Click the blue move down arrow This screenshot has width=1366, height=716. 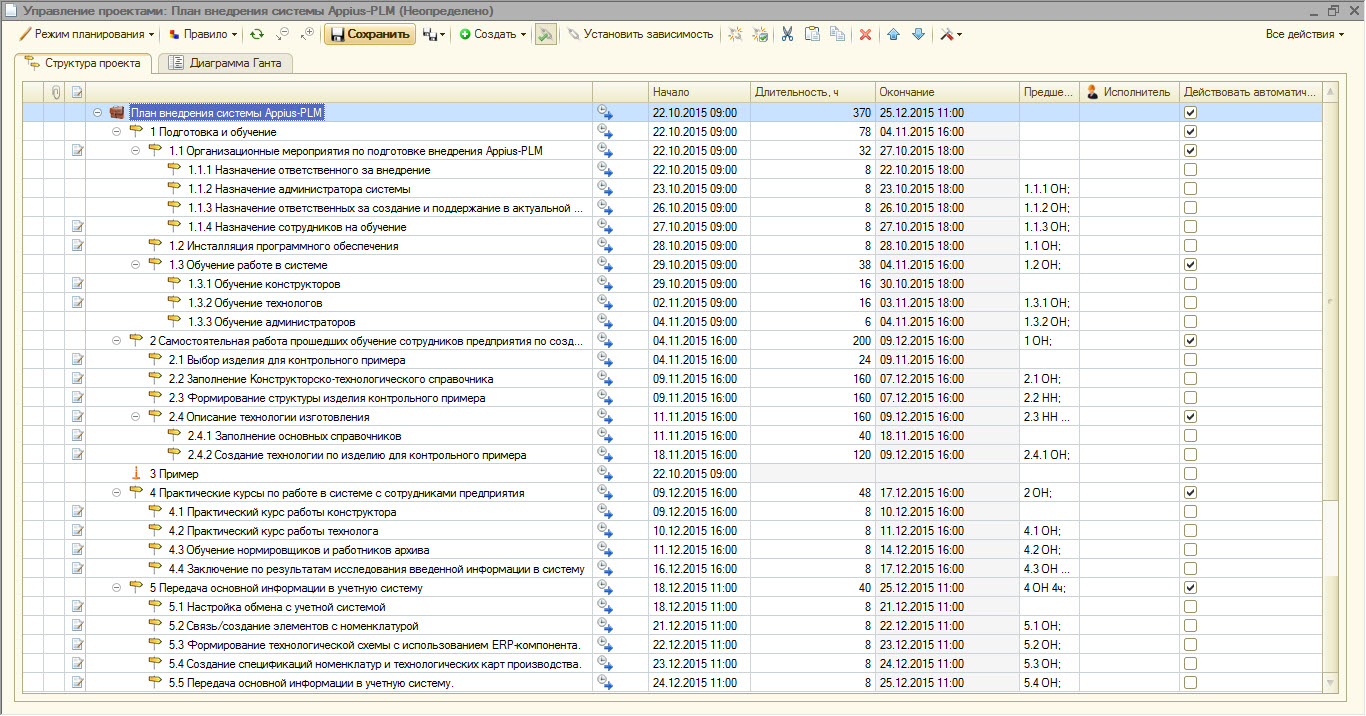[x=918, y=34]
